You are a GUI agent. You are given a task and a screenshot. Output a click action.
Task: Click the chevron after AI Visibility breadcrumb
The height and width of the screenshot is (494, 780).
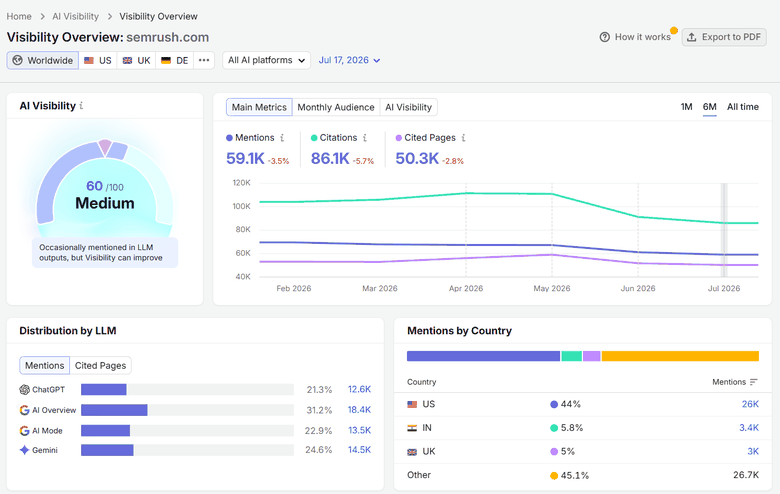pos(109,16)
